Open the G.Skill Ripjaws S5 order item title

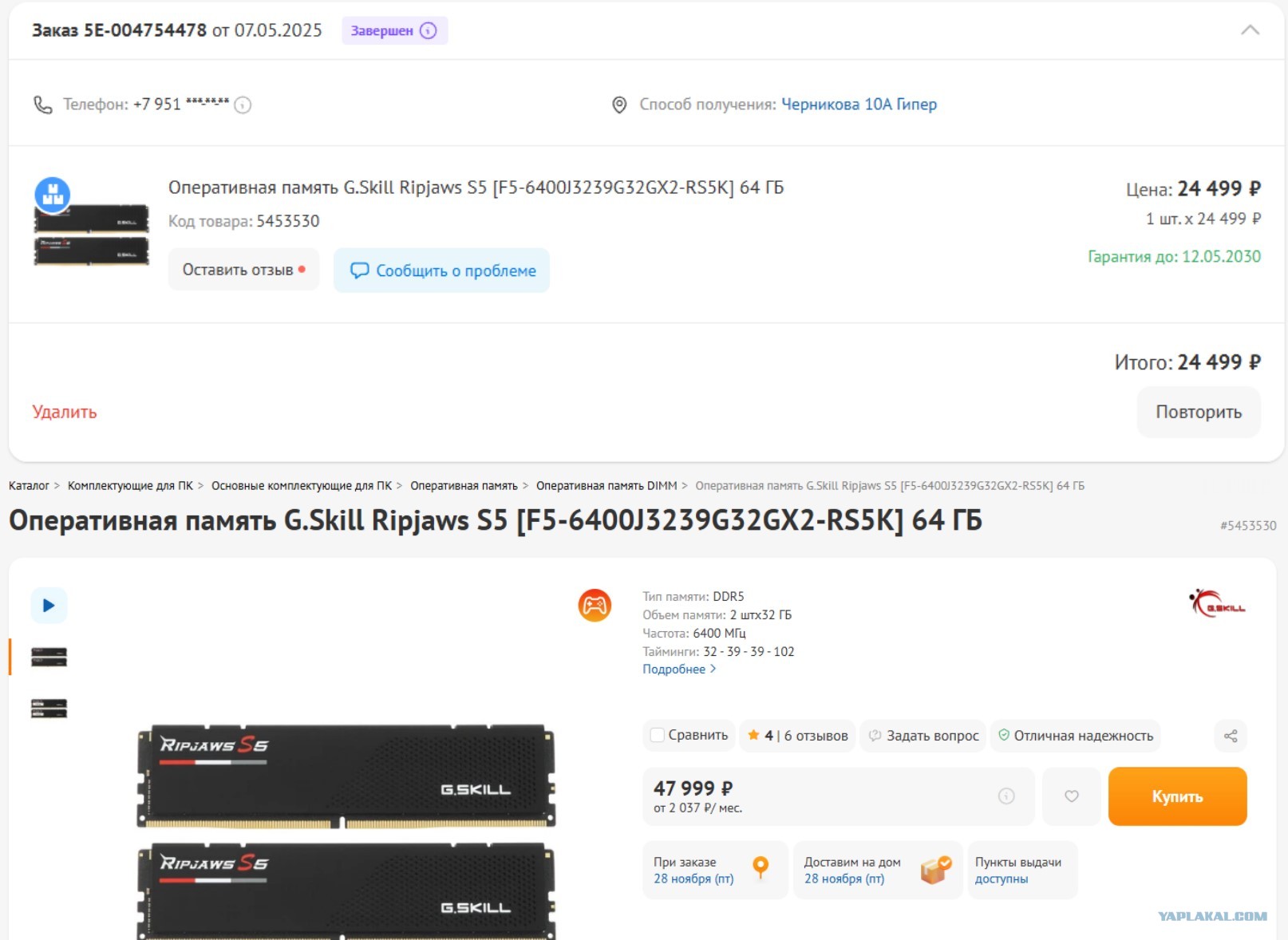pyautogui.click(x=476, y=188)
